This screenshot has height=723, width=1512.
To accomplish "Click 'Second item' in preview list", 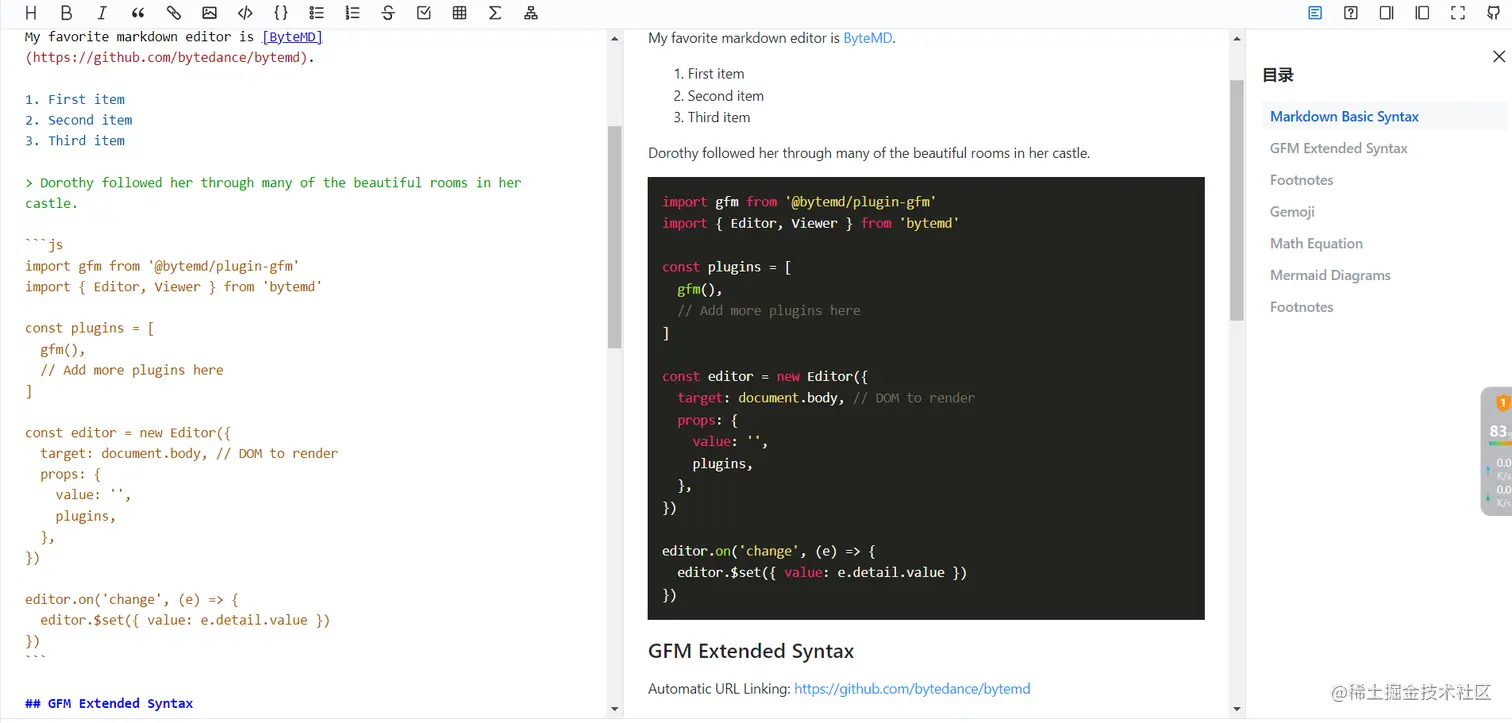I will (x=726, y=96).
